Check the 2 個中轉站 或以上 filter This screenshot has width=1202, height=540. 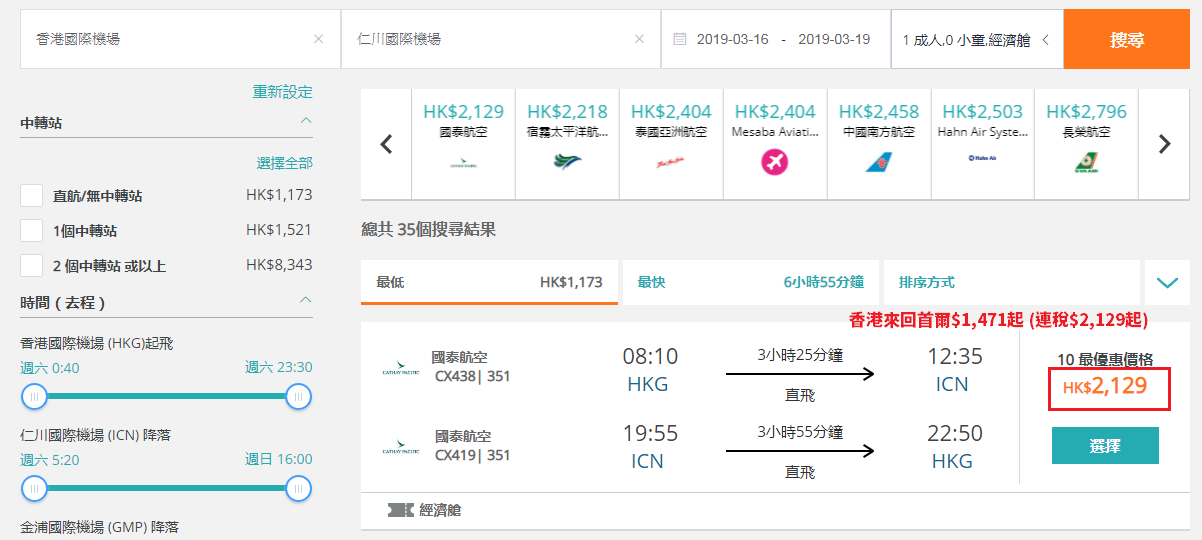[x=32, y=266]
